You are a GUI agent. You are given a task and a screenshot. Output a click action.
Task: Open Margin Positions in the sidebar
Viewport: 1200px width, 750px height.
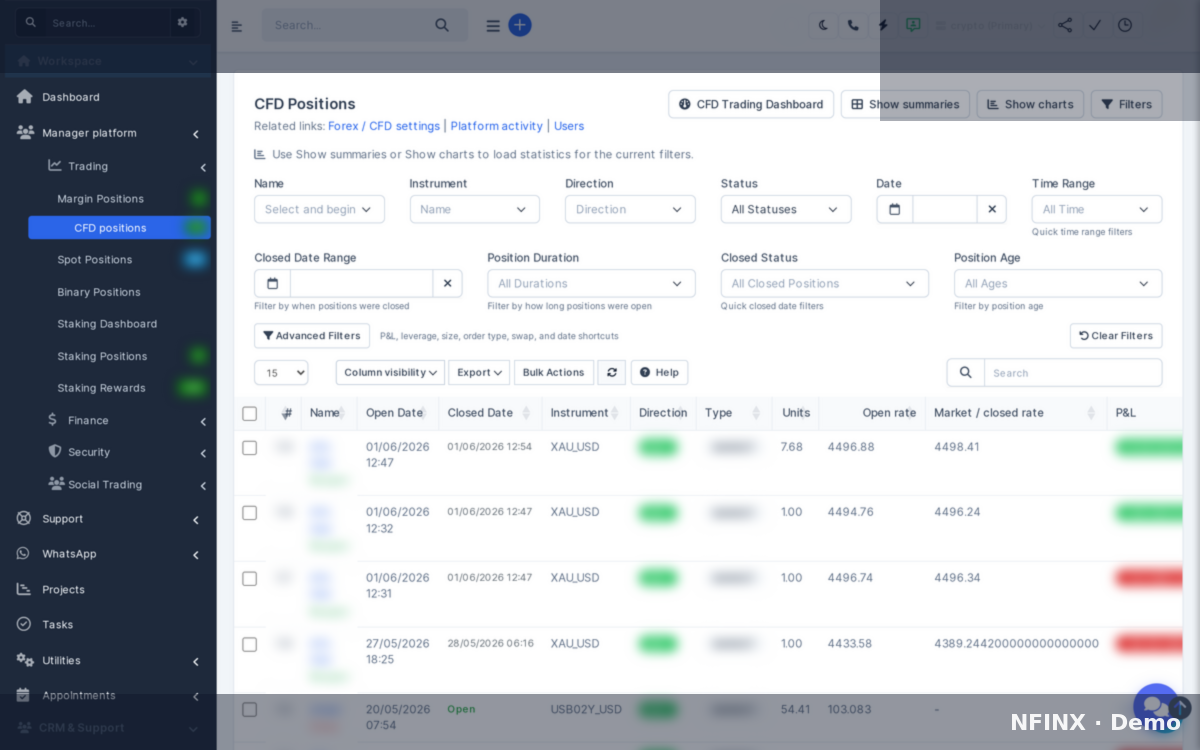(x=100, y=199)
